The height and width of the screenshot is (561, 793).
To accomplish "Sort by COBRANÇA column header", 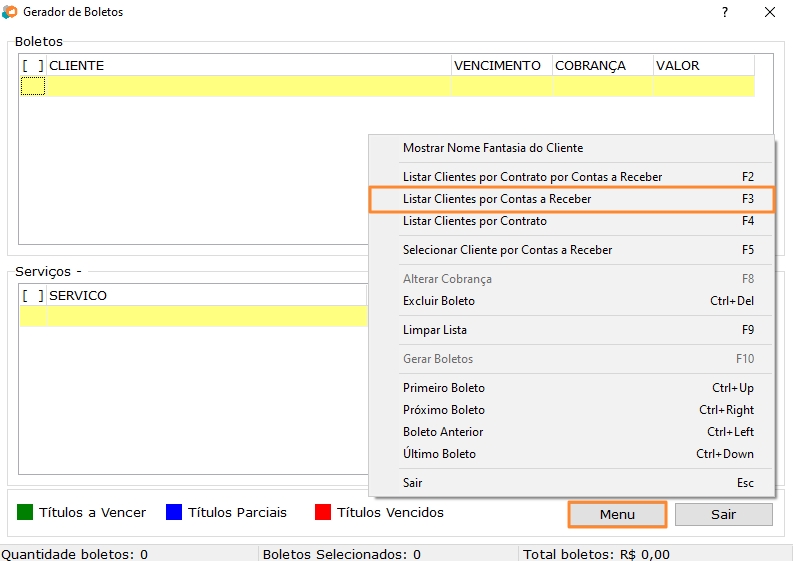I will click(603, 66).
